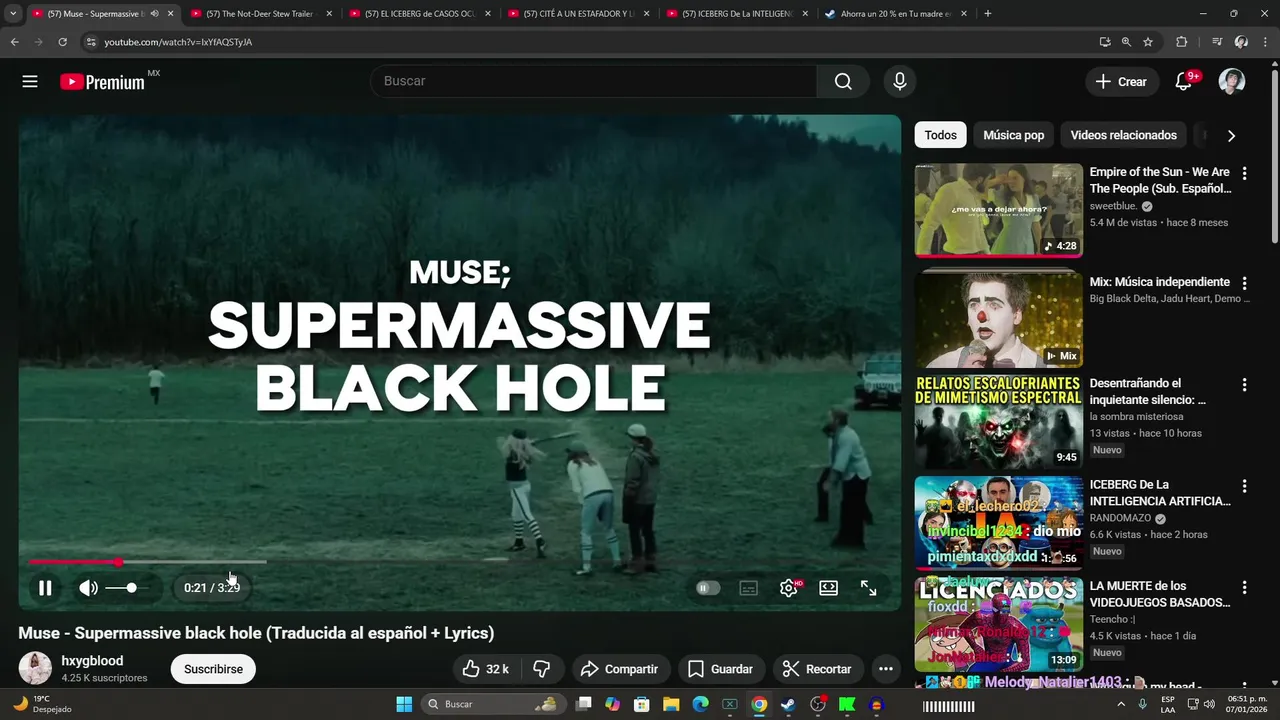The height and width of the screenshot is (720, 1280).
Task: Close the Not-Deer Stew Trailer tab
Action: tap(329, 14)
